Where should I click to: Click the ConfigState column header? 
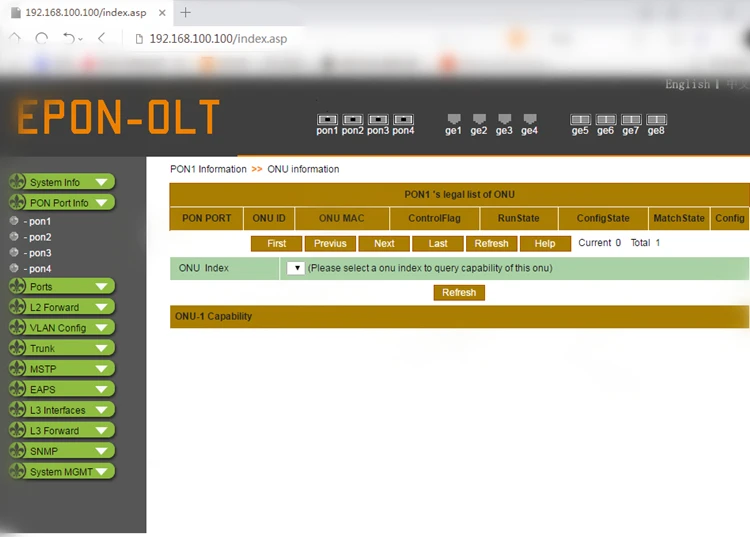[603, 218]
